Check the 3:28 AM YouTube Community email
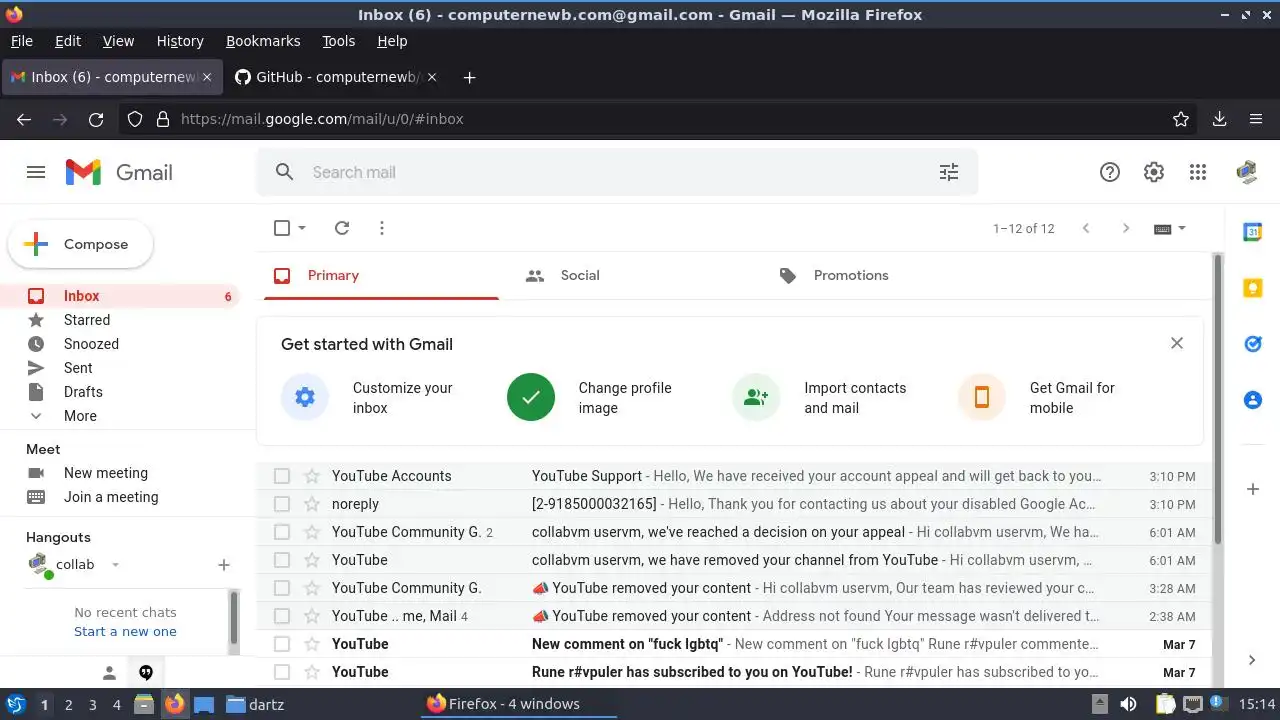Image resolution: width=1280 pixels, height=720 pixels. (282, 588)
